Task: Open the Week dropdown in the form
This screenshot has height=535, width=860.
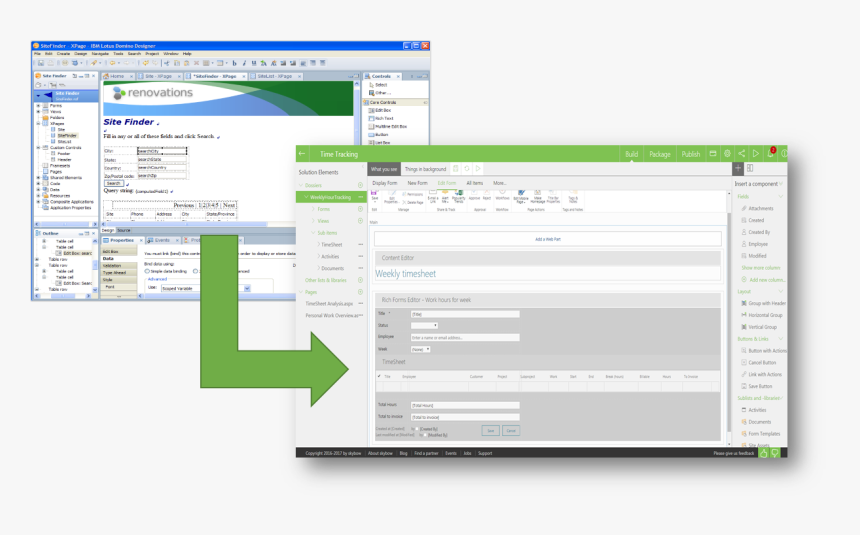Action: (421, 349)
